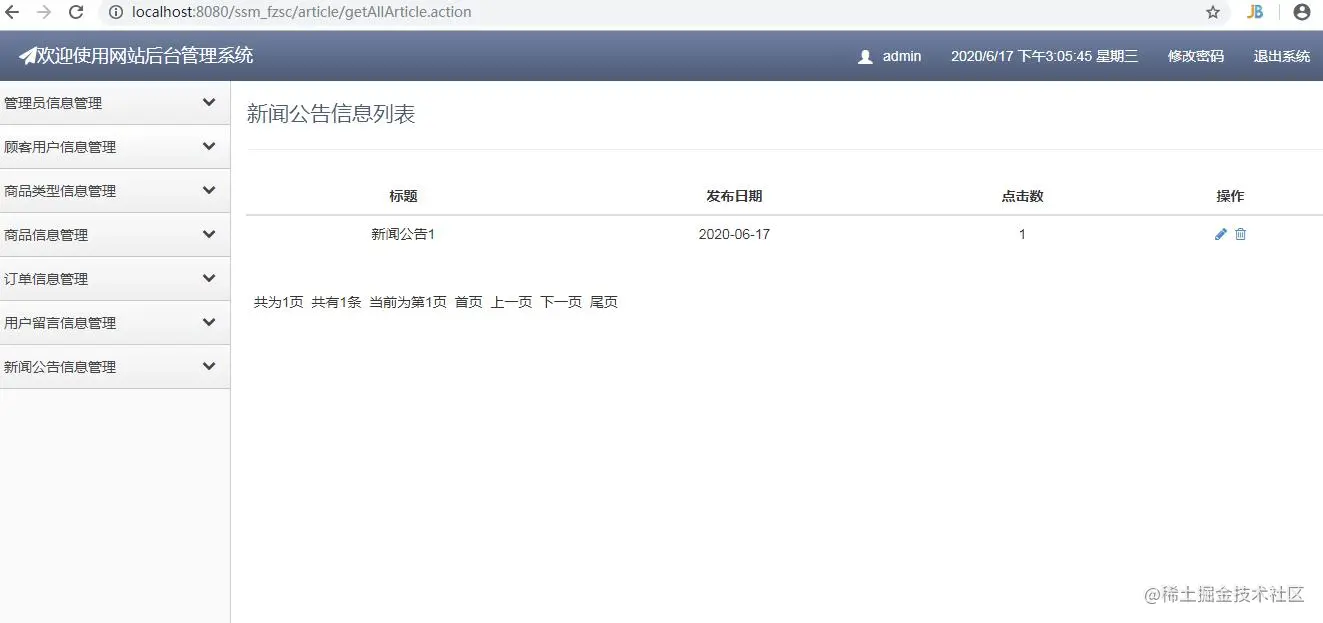Expand chevron next to 新闻公告信息管理
Screen dimensions: 1323x623
click(209, 366)
